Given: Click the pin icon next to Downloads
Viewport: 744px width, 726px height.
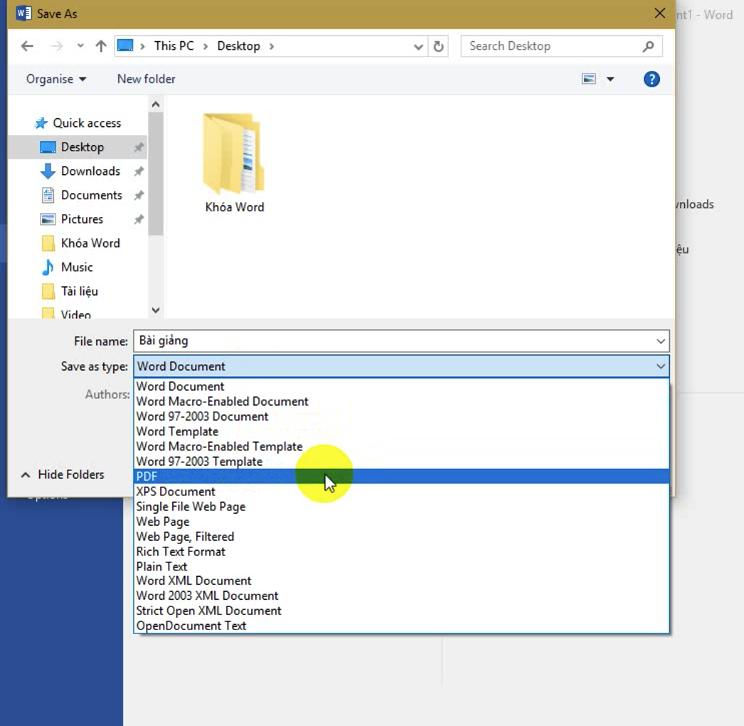Looking at the screenshot, I should [139, 171].
